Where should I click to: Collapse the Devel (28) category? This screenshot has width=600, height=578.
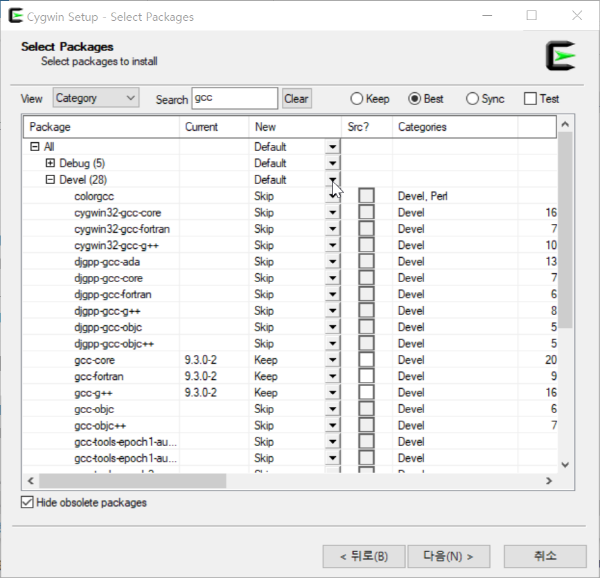(50, 179)
